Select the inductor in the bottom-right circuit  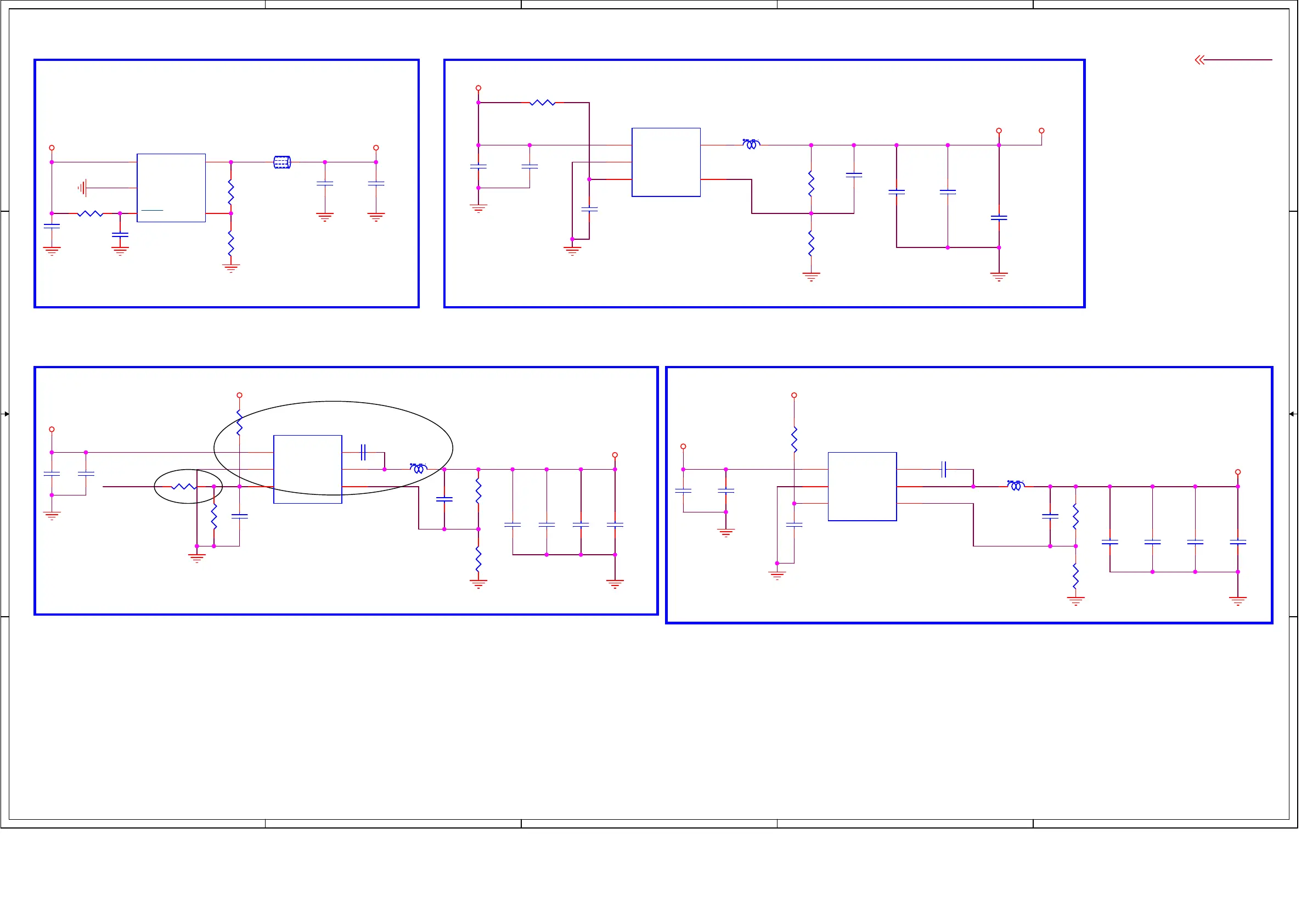[x=1016, y=486]
